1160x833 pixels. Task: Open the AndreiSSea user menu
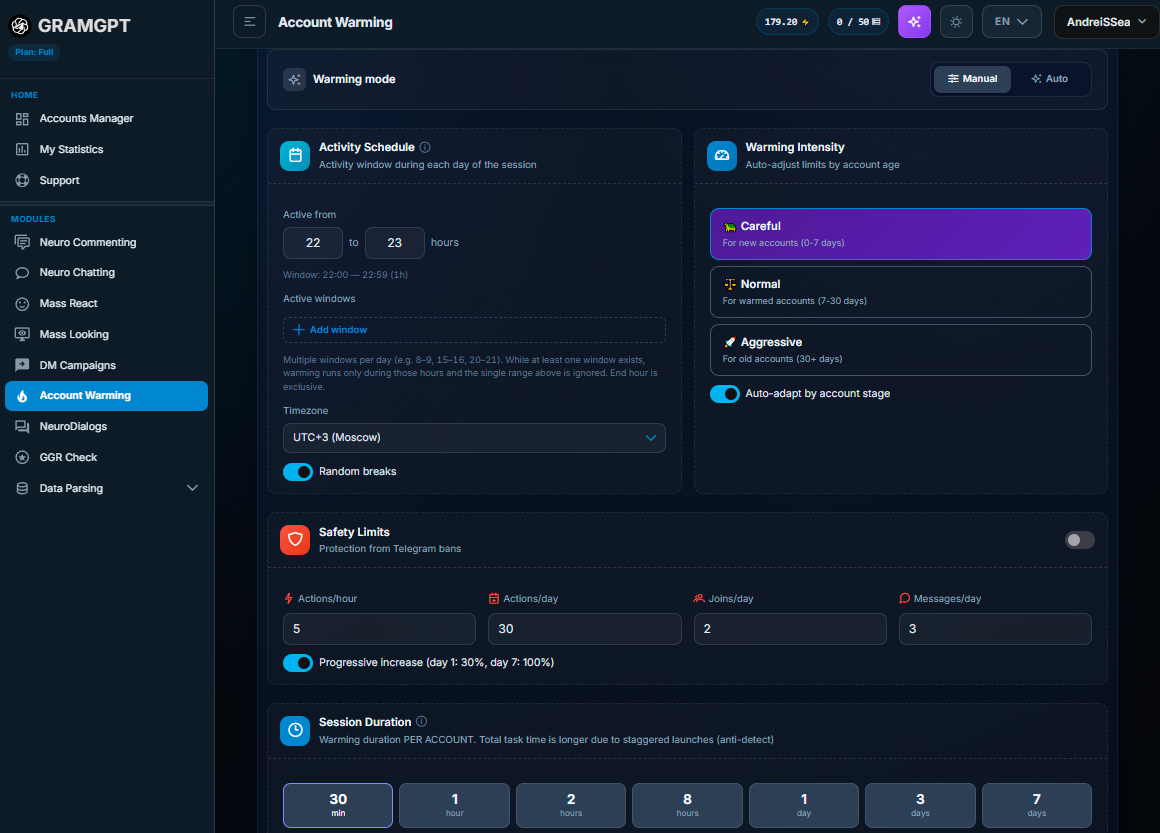[x=1107, y=21]
